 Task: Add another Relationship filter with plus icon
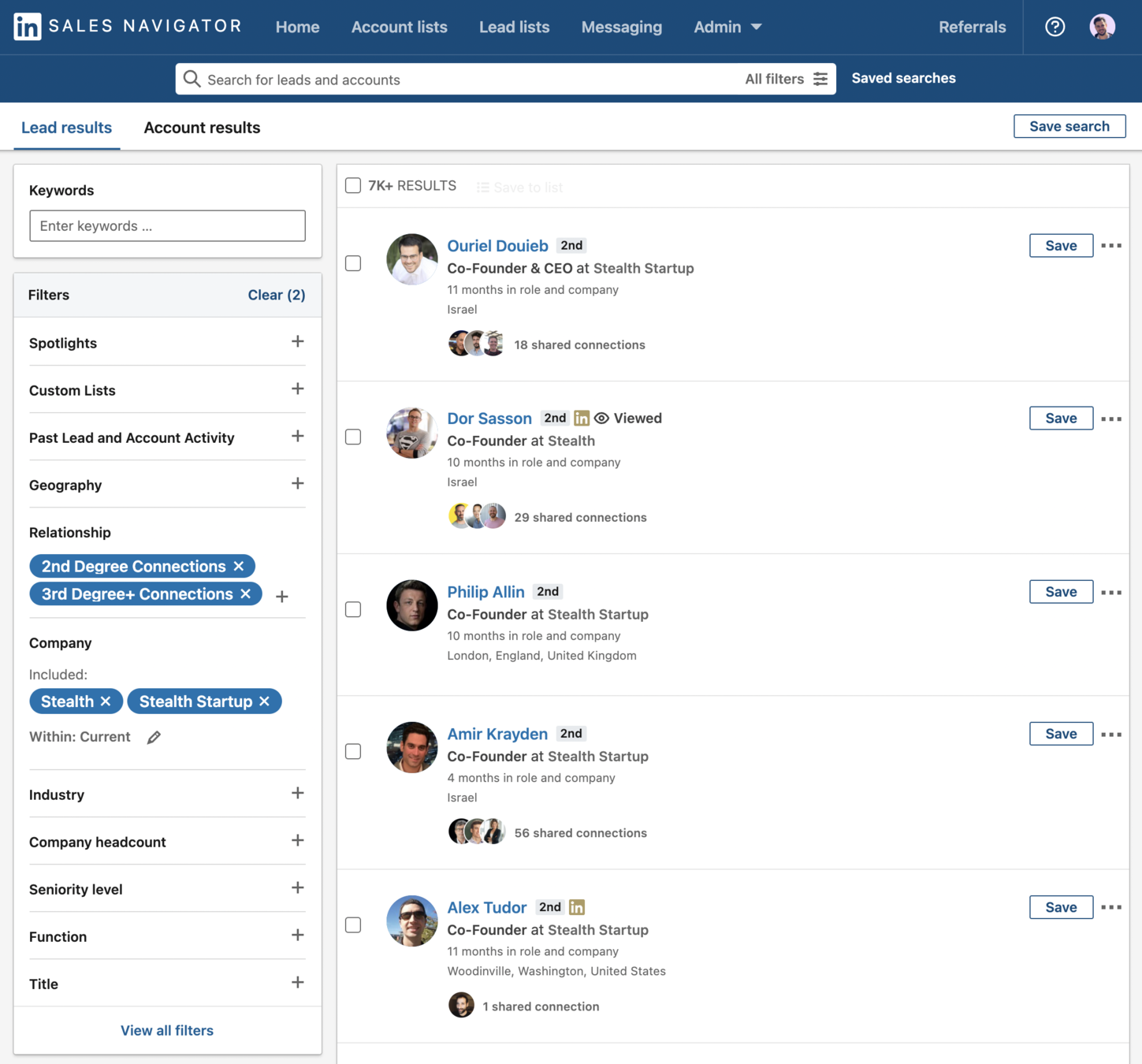click(x=282, y=597)
